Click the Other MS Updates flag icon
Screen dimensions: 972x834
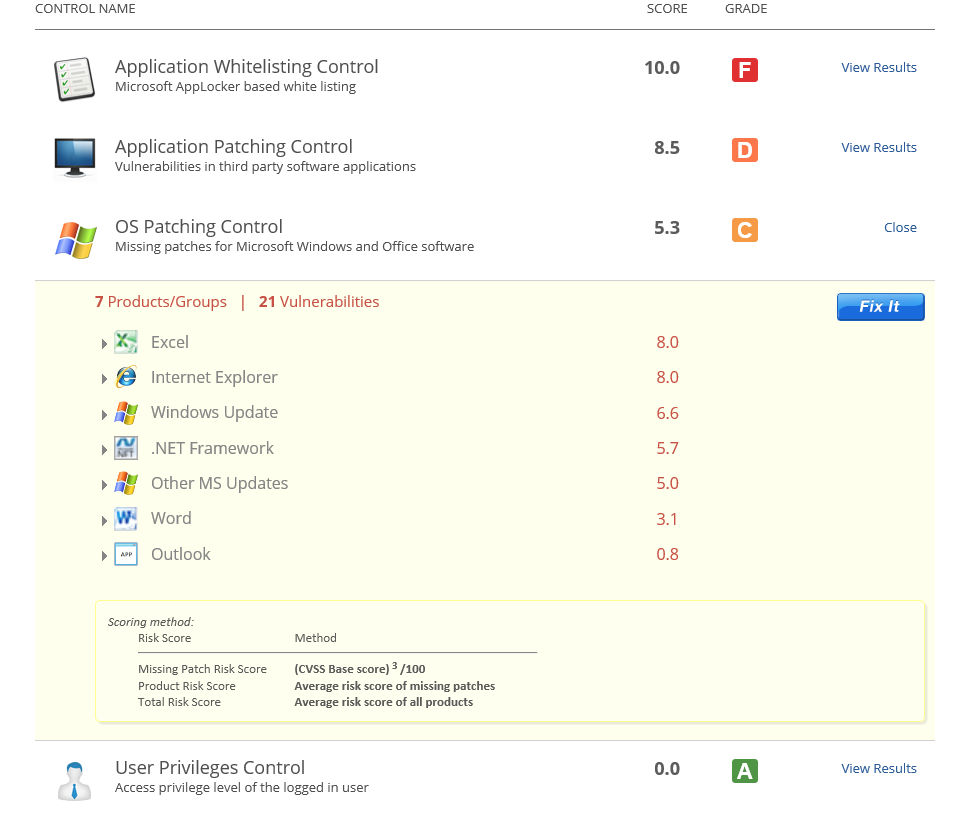click(126, 483)
